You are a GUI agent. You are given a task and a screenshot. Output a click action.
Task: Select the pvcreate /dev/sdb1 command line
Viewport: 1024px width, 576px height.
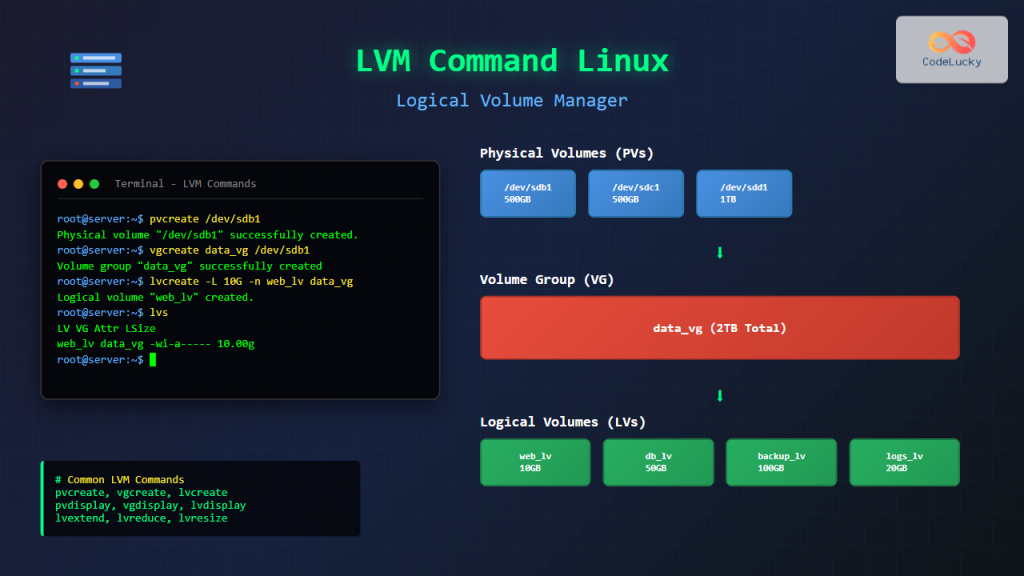[x=200, y=218]
